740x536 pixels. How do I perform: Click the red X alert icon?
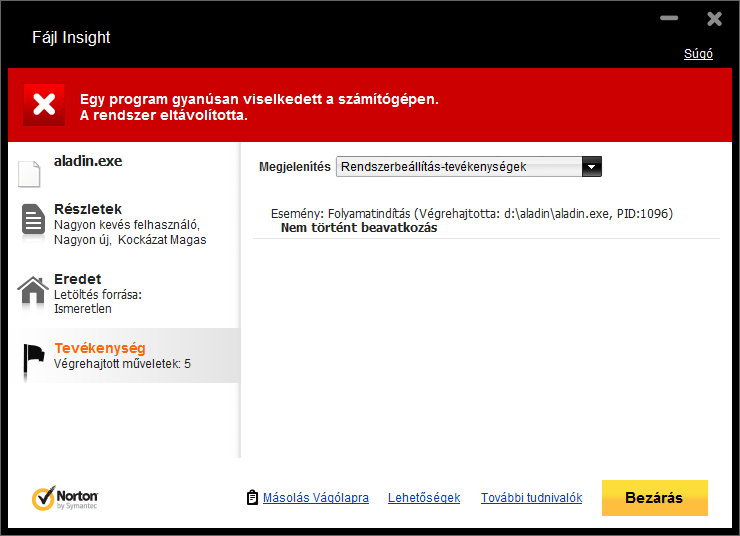44,105
